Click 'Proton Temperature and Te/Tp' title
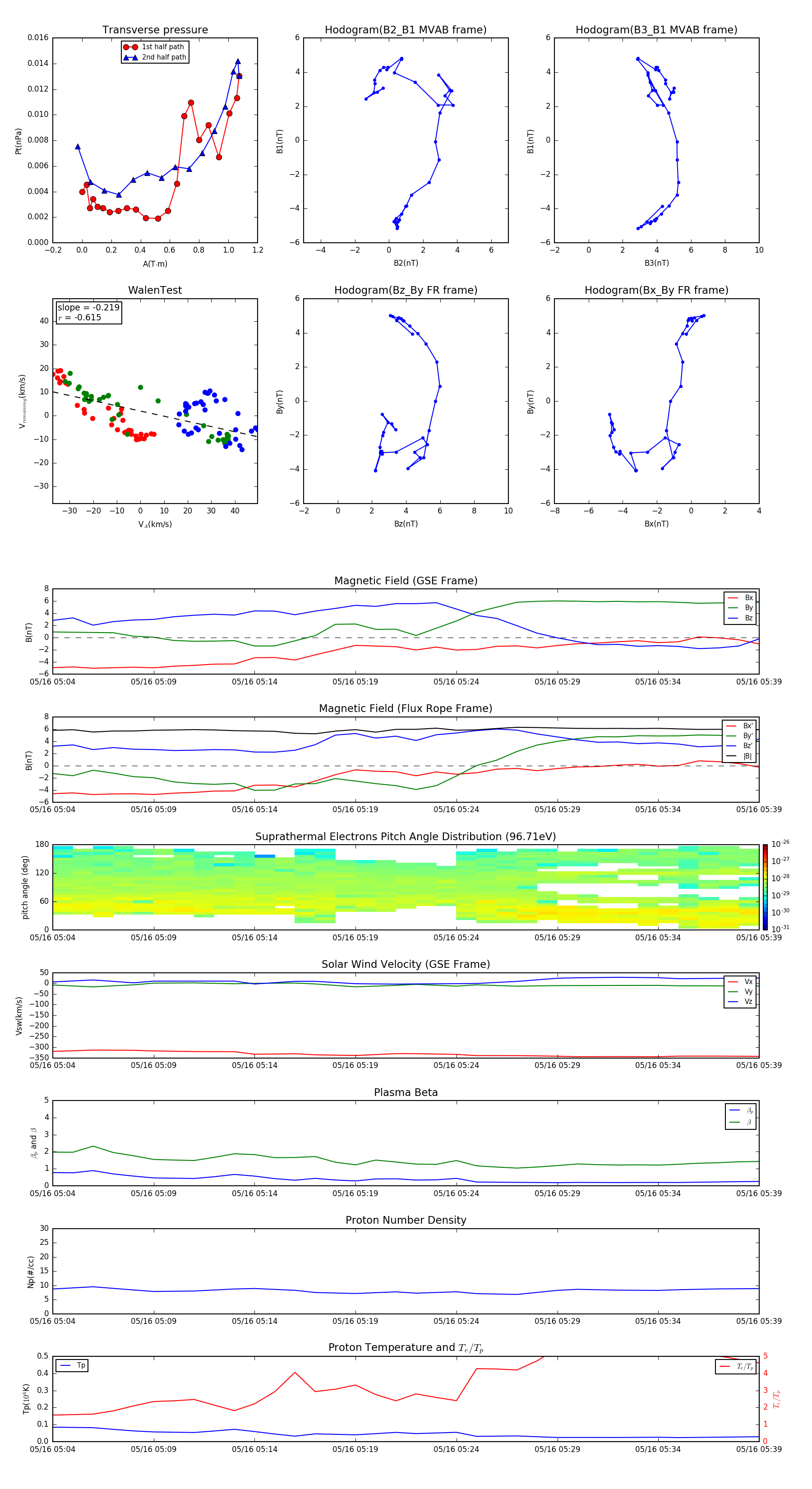812x1489 pixels. click(x=406, y=1348)
